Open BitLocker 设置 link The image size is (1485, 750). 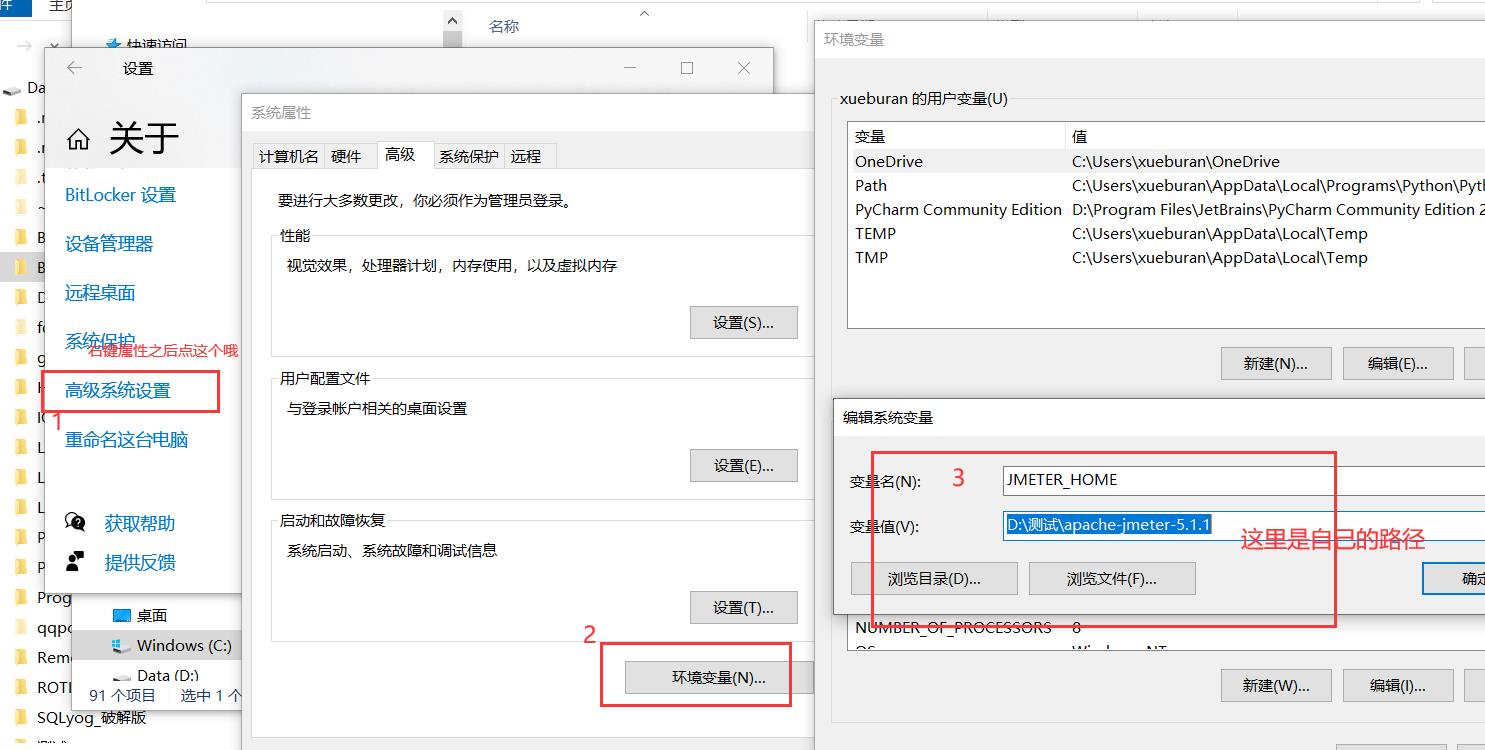click(x=120, y=195)
